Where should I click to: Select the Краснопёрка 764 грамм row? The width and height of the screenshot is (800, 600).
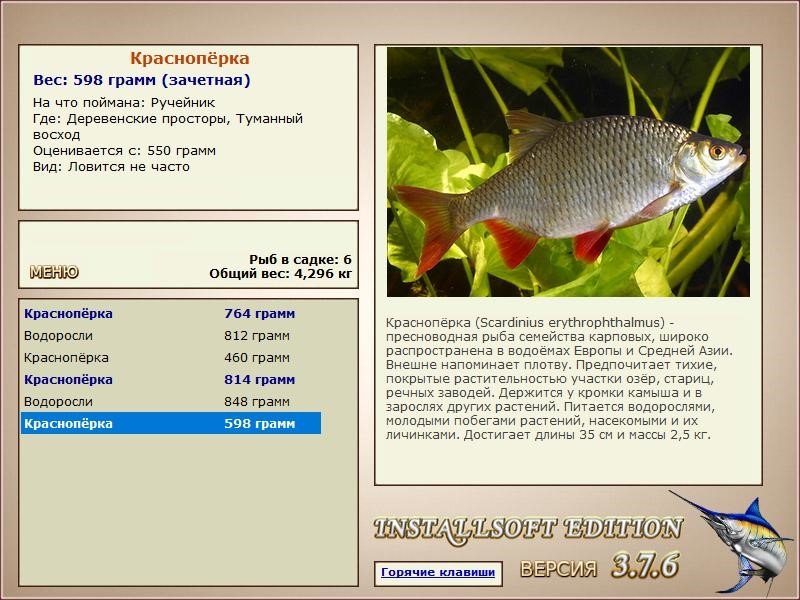pyautogui.click(x=171, y=314)
